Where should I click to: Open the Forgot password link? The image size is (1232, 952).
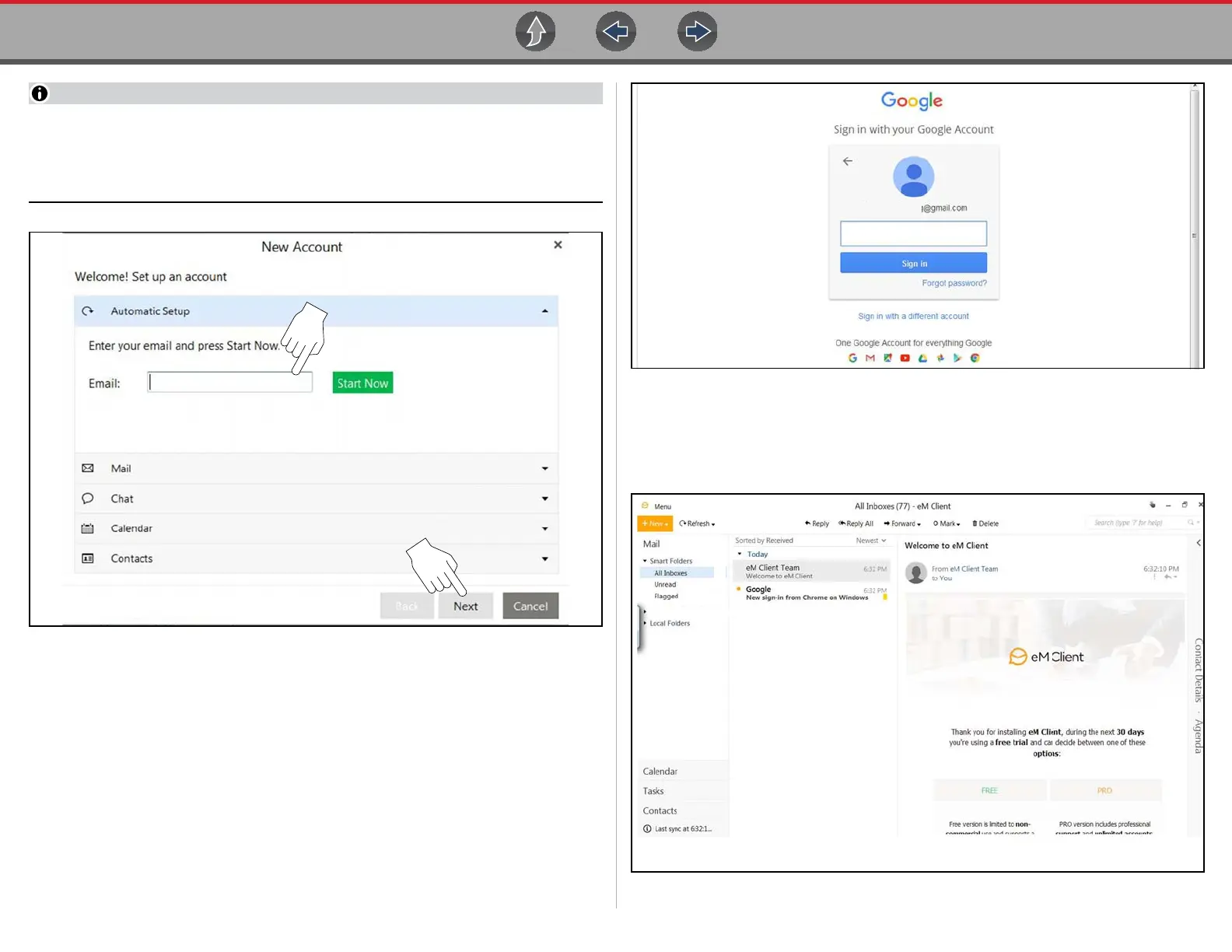coord(954,283)
